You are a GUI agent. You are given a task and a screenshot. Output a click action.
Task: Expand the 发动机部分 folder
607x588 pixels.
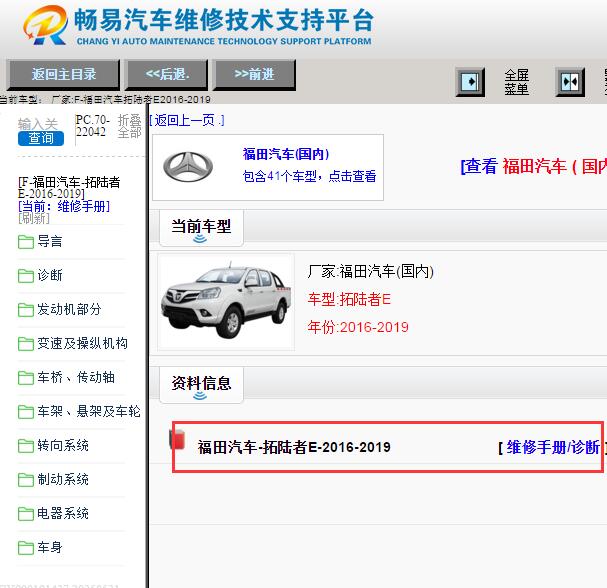[x=69, y=309]
